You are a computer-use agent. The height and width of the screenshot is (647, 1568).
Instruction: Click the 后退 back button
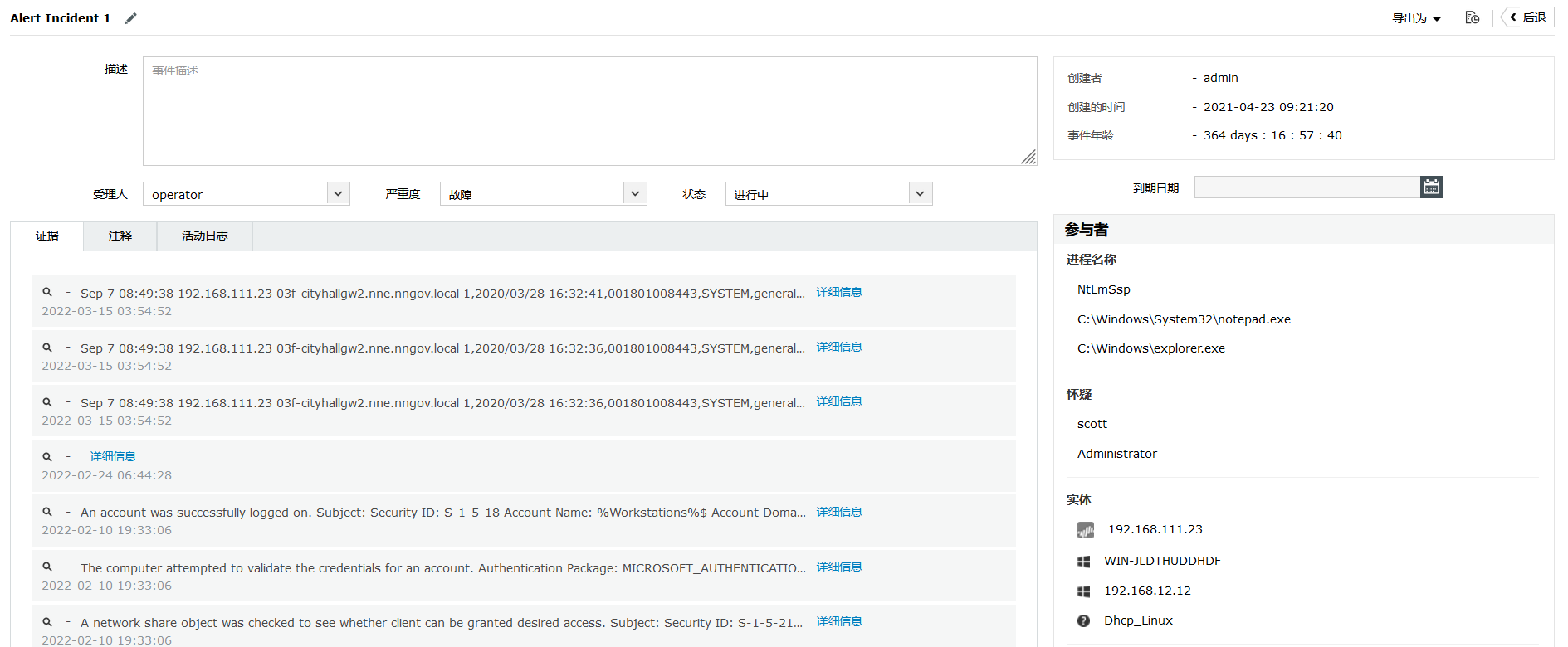[x=1528, y=17]
